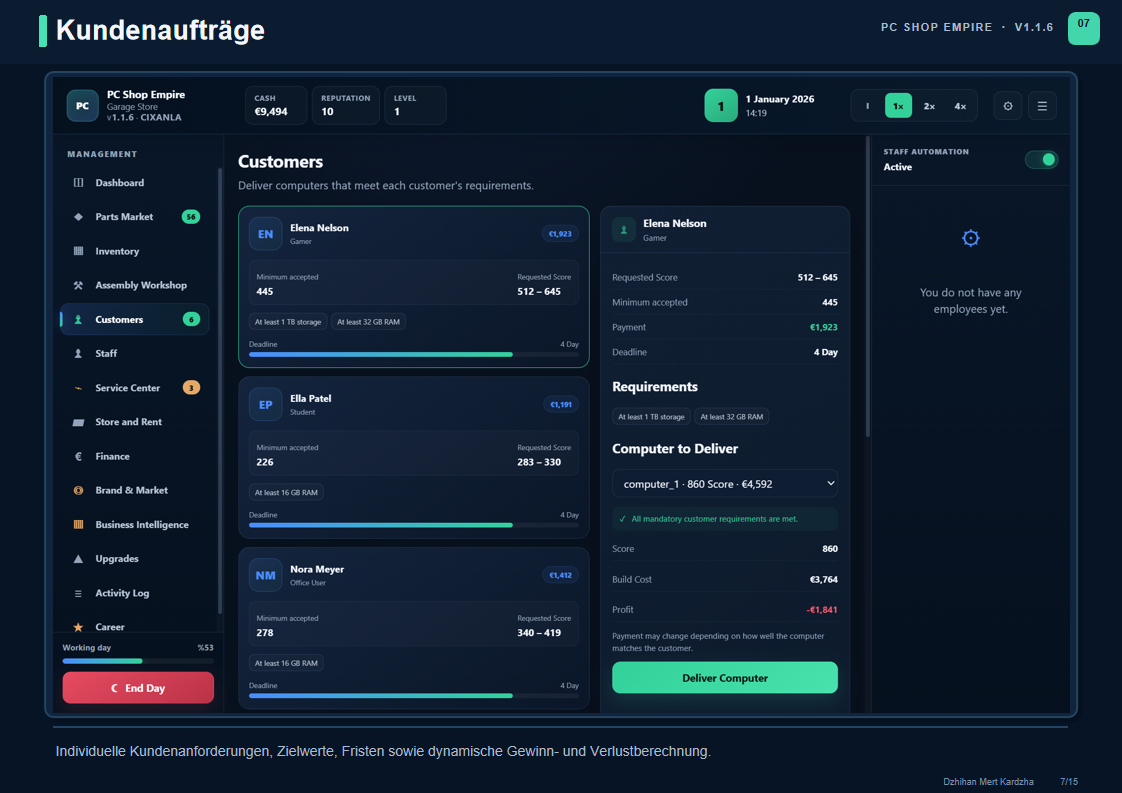This screenshot has height=793, width=1122.
Task: Open the Upgrades page
Action: click(135, 559)
